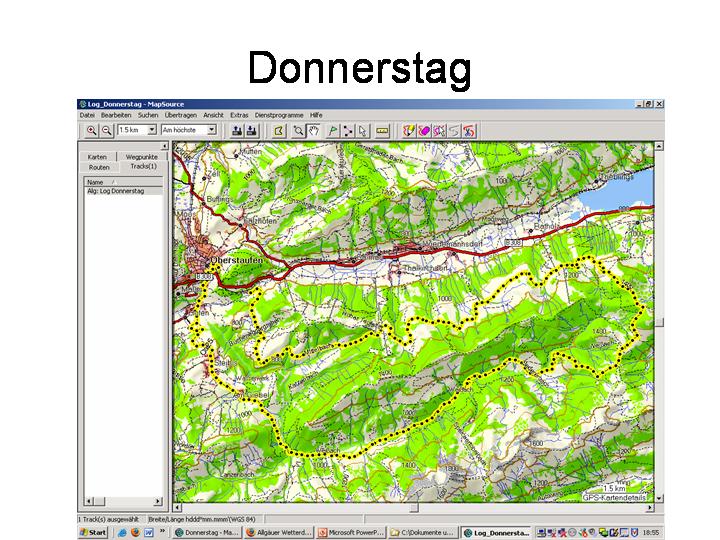Screen dimensions: 720x540
Task: Click the Windows Start button
Action: [93, 533]
